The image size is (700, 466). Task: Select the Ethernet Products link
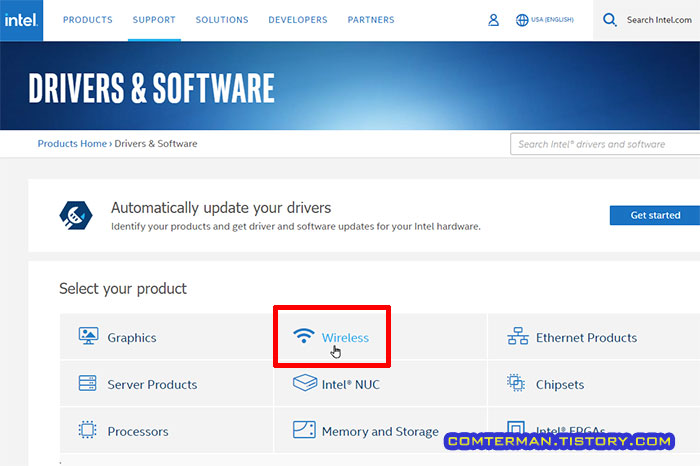[586, 338]
